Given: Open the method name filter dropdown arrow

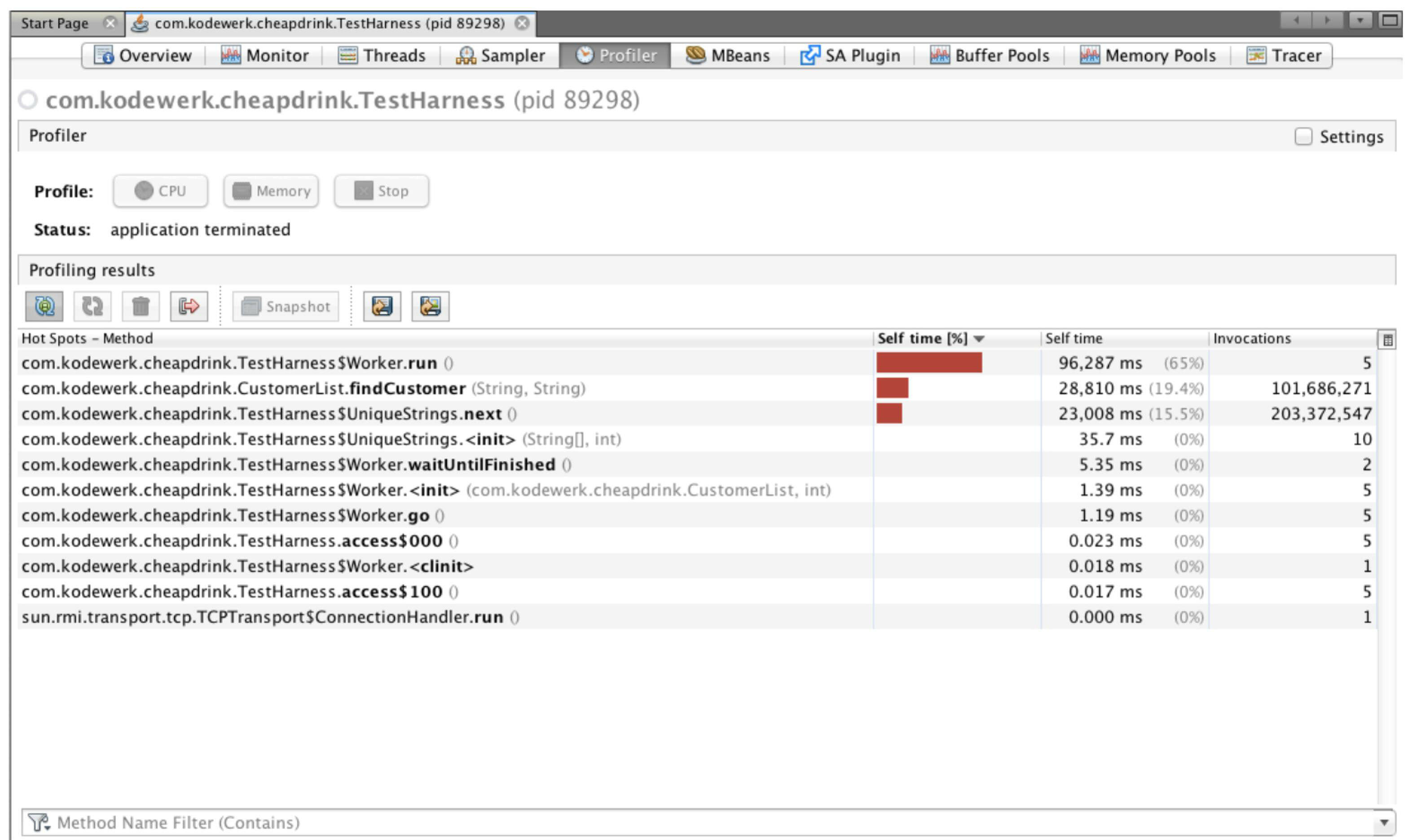Looking at the screenshot, I should (x=1384, y=822).
